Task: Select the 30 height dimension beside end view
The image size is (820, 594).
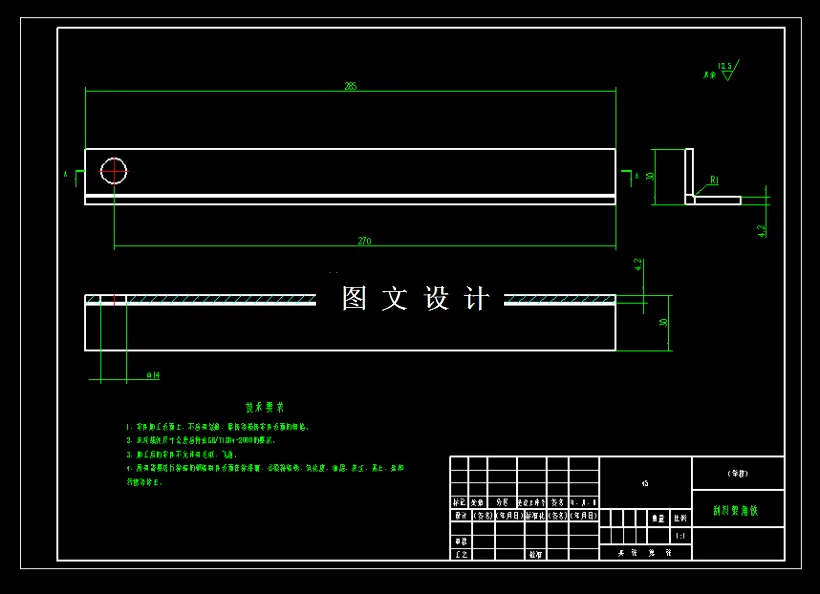Action: click(650, 176)
